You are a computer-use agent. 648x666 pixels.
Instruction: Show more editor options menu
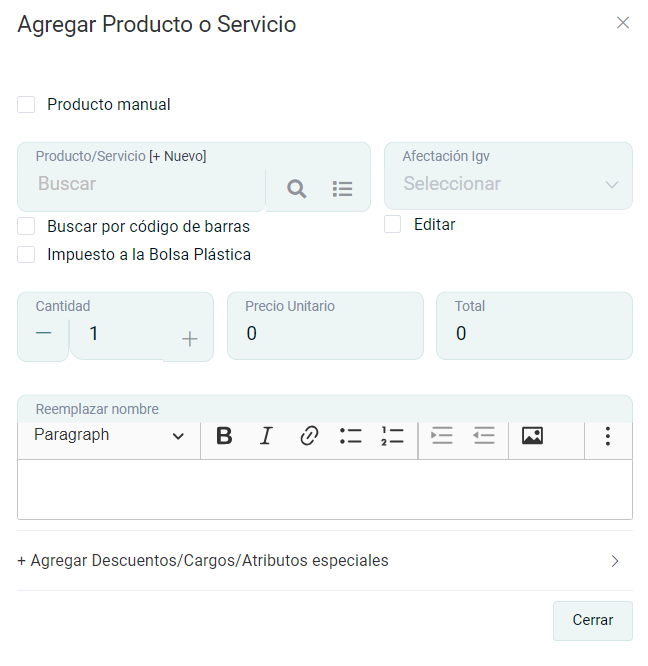(607, 436)
